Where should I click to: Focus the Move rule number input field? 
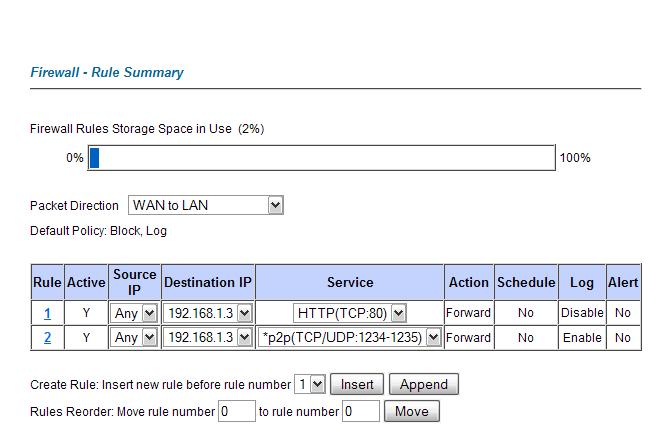(x=237, y=411)
